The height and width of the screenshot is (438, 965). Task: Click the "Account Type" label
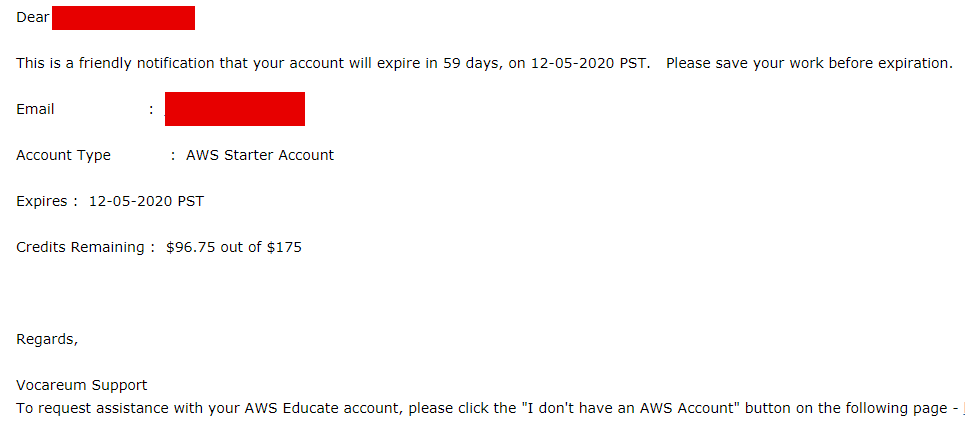click(63, 155)
